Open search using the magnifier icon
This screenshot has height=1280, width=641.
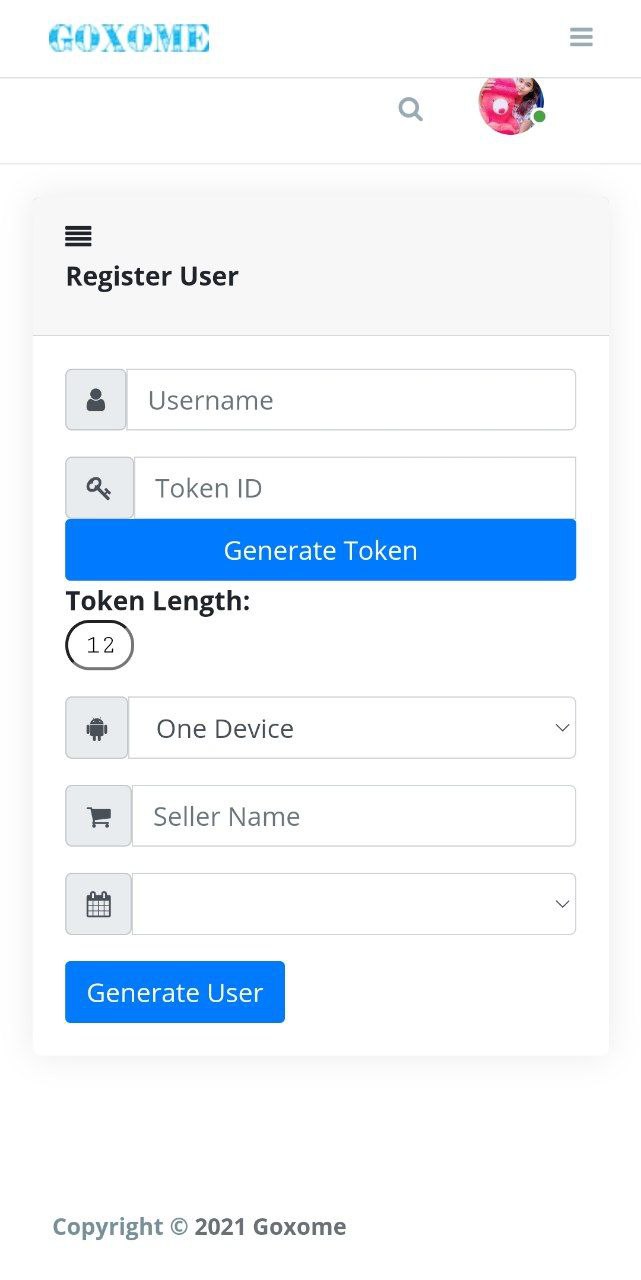[410, 109]
